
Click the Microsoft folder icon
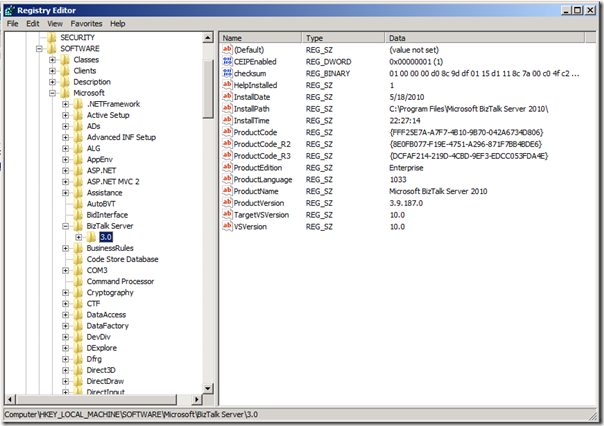[65, 93]
